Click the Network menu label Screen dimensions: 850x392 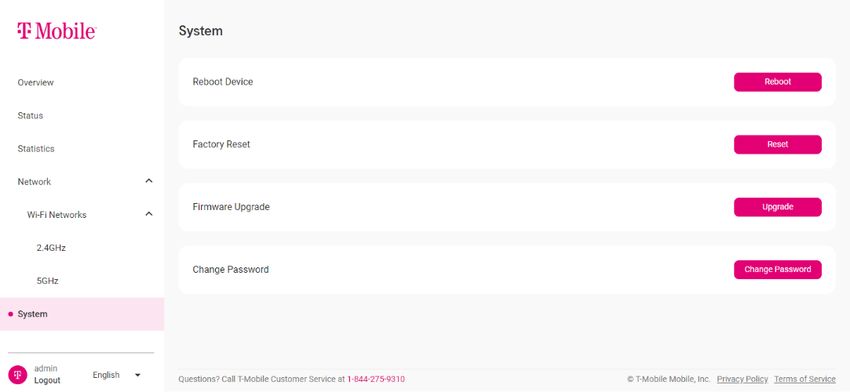tap(34, 182)
